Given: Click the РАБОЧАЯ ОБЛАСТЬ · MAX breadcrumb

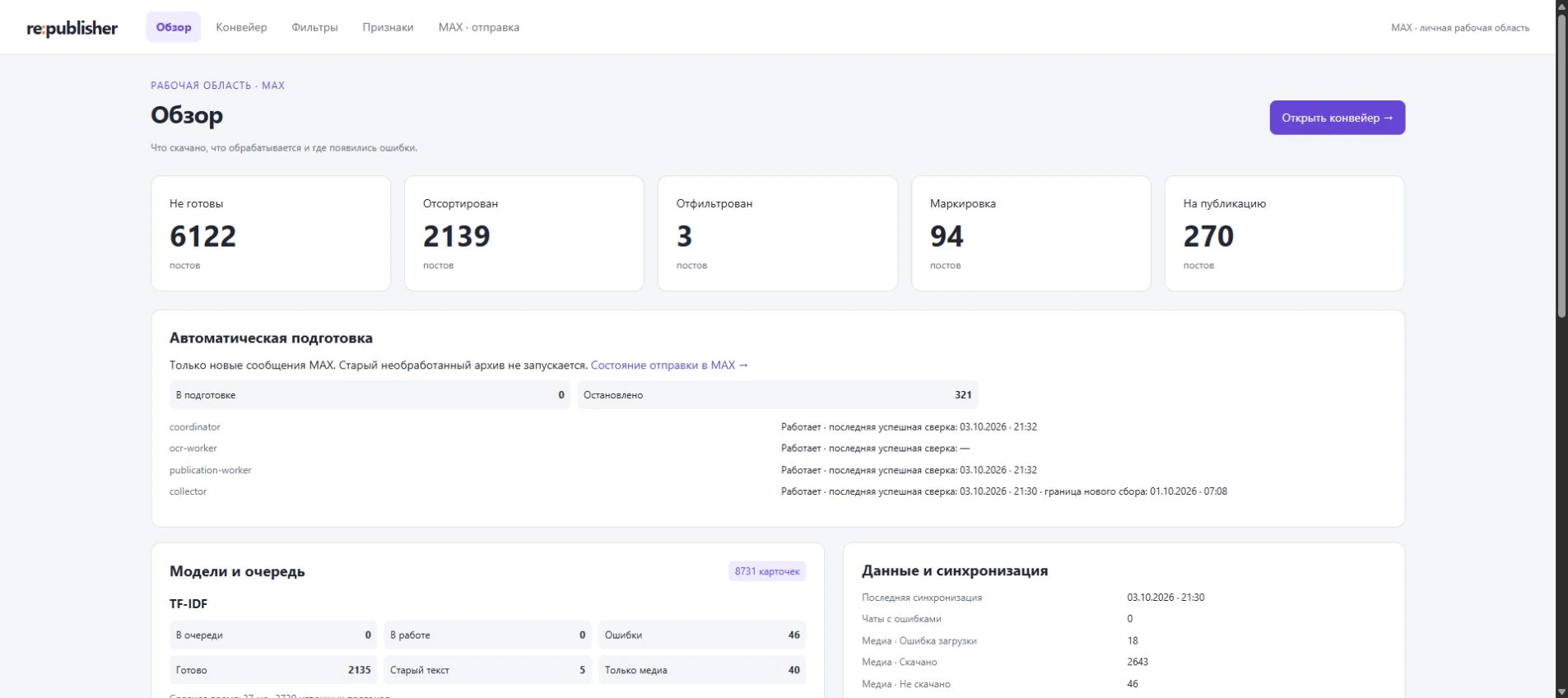Looking at the screenshot, I should coord(217,86).
